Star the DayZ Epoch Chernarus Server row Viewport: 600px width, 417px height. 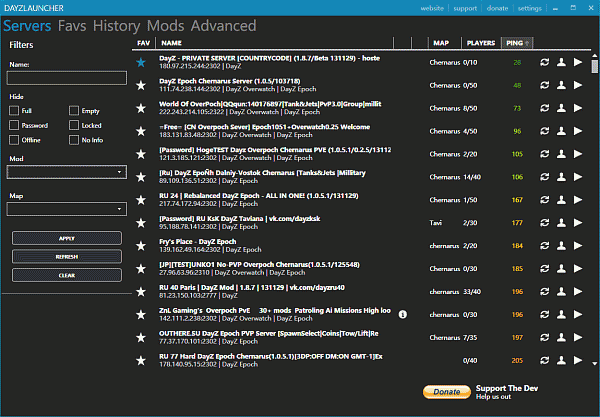141,85
